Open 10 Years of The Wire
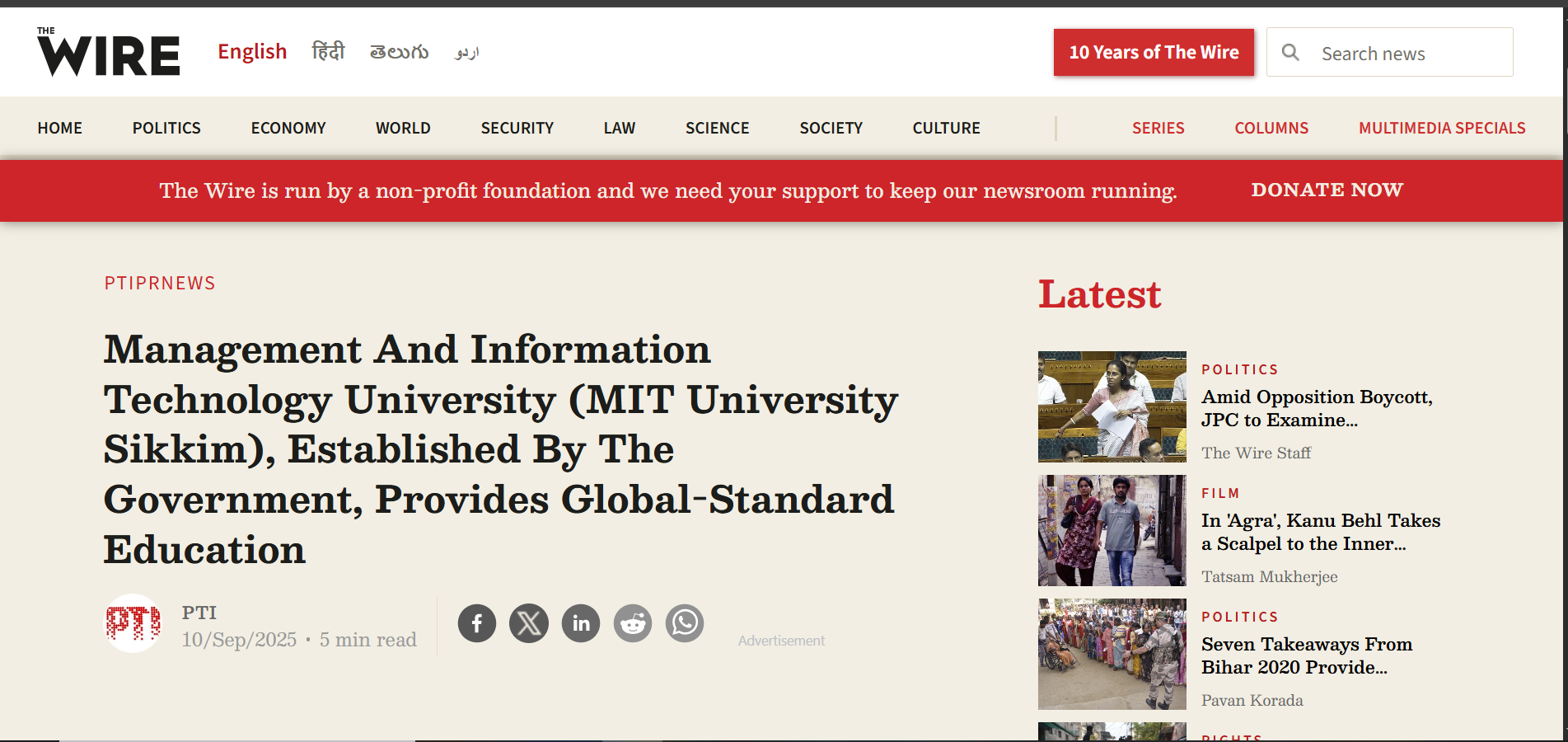Viewport: 1568px width, 742px height. click(1154, 53)
